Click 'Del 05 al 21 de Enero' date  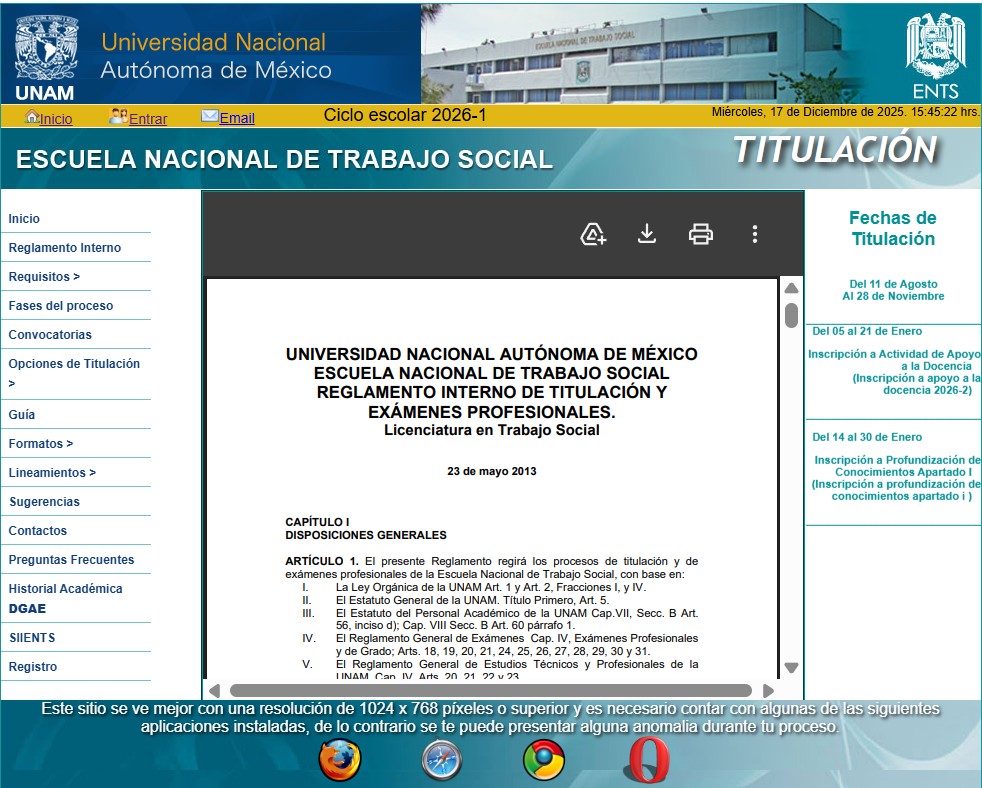867,331
